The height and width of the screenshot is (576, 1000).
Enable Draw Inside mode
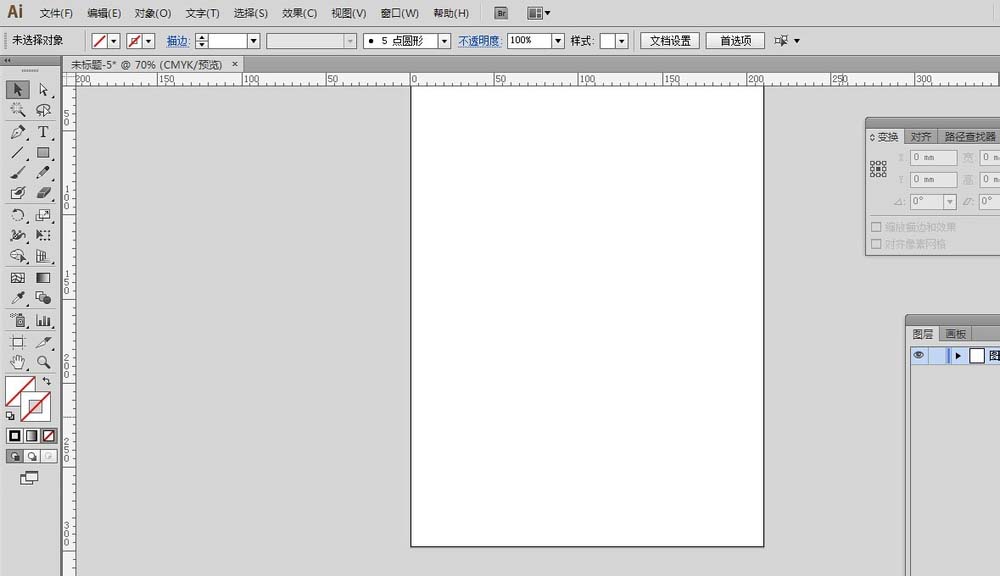pos(48,456)
